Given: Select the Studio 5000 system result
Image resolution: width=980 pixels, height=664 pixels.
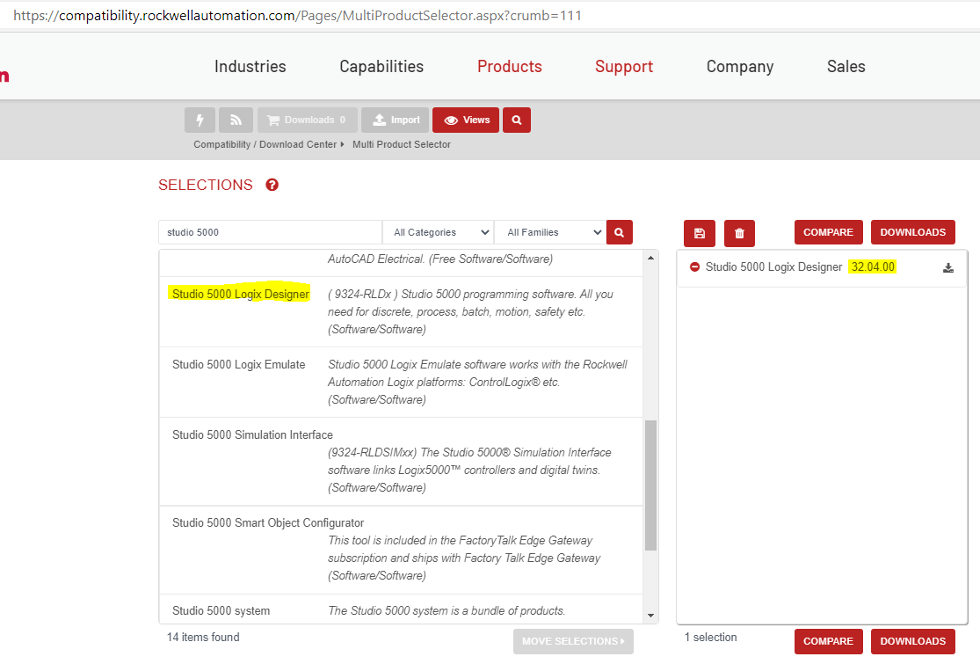Looking at the screenshot, I should [401, 610].
